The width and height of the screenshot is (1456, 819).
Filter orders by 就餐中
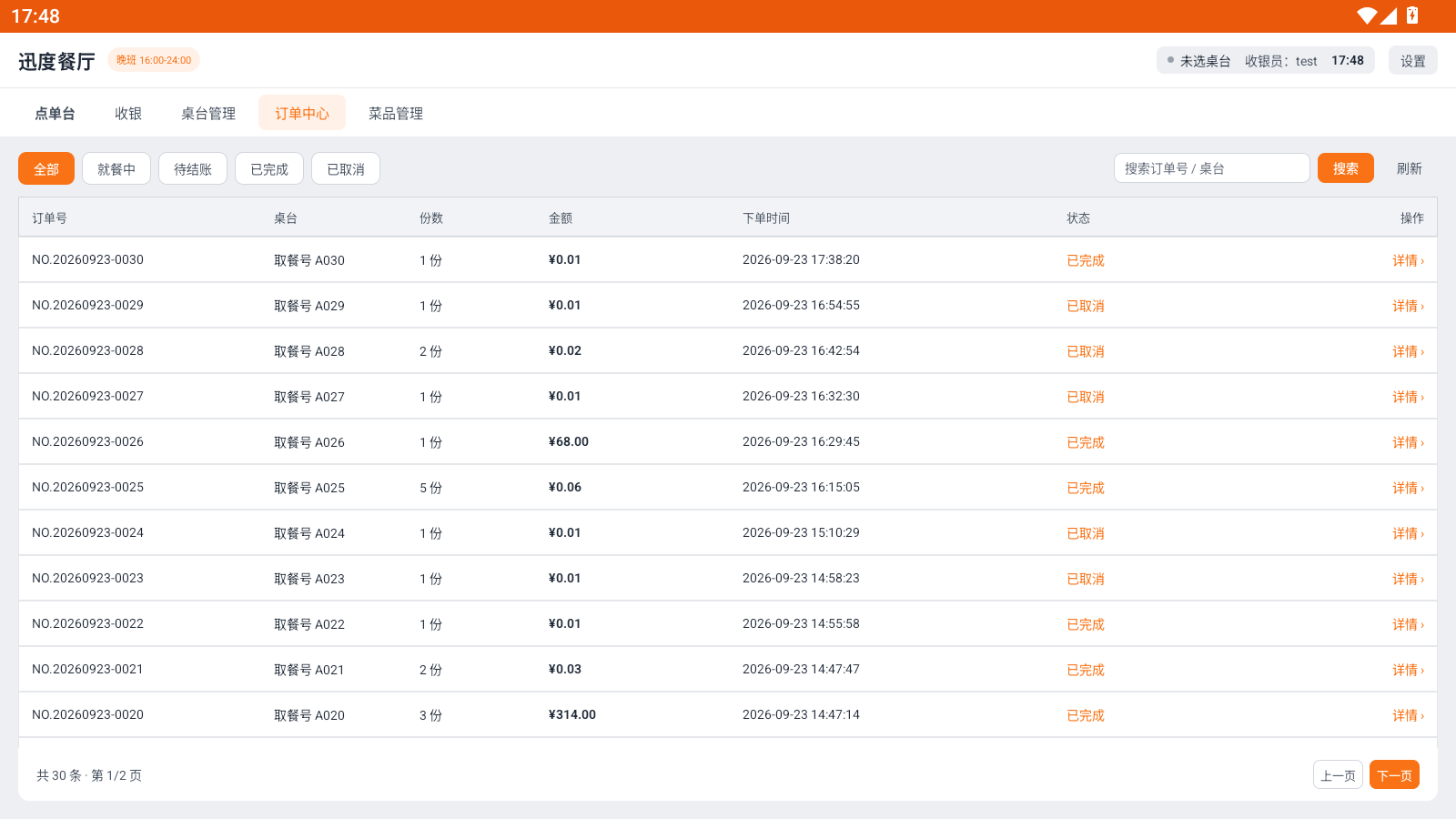[116, 169]
